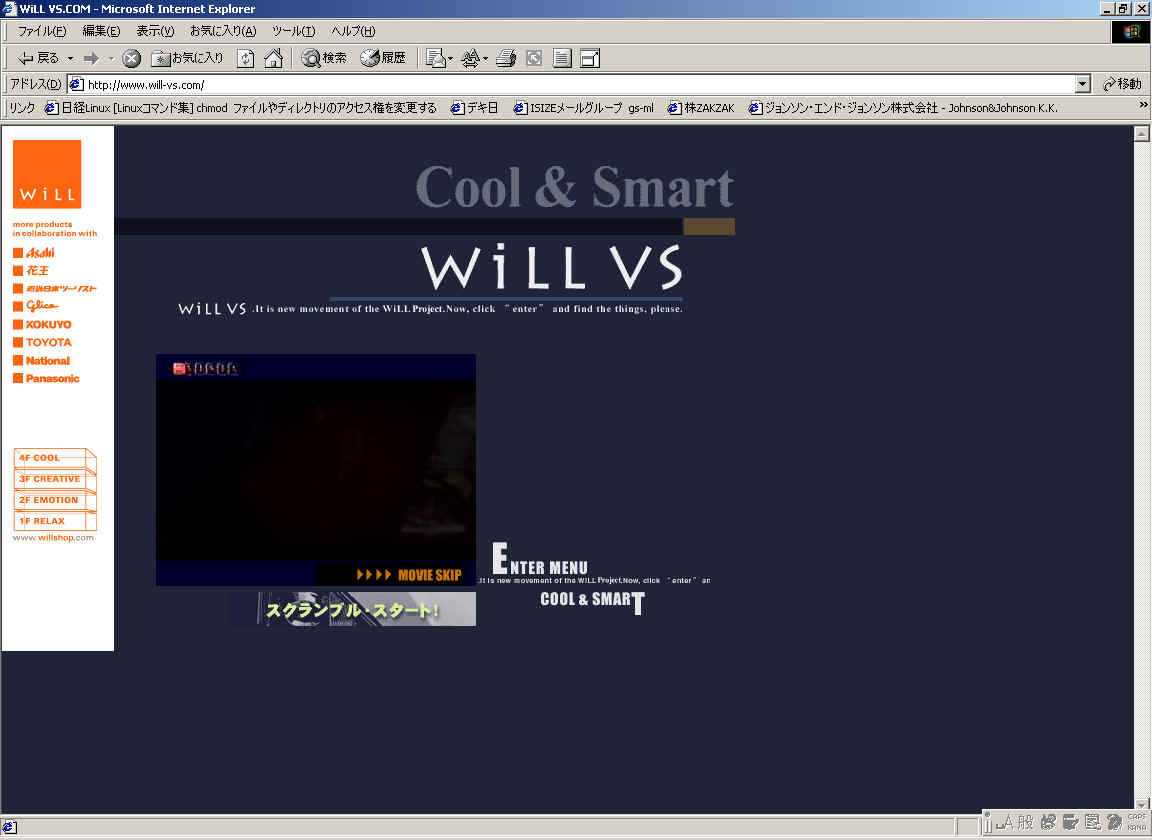This screenshot has width=1152, height=840.
Task: Open the 表示 (View) menu
Action: point(155,31)
